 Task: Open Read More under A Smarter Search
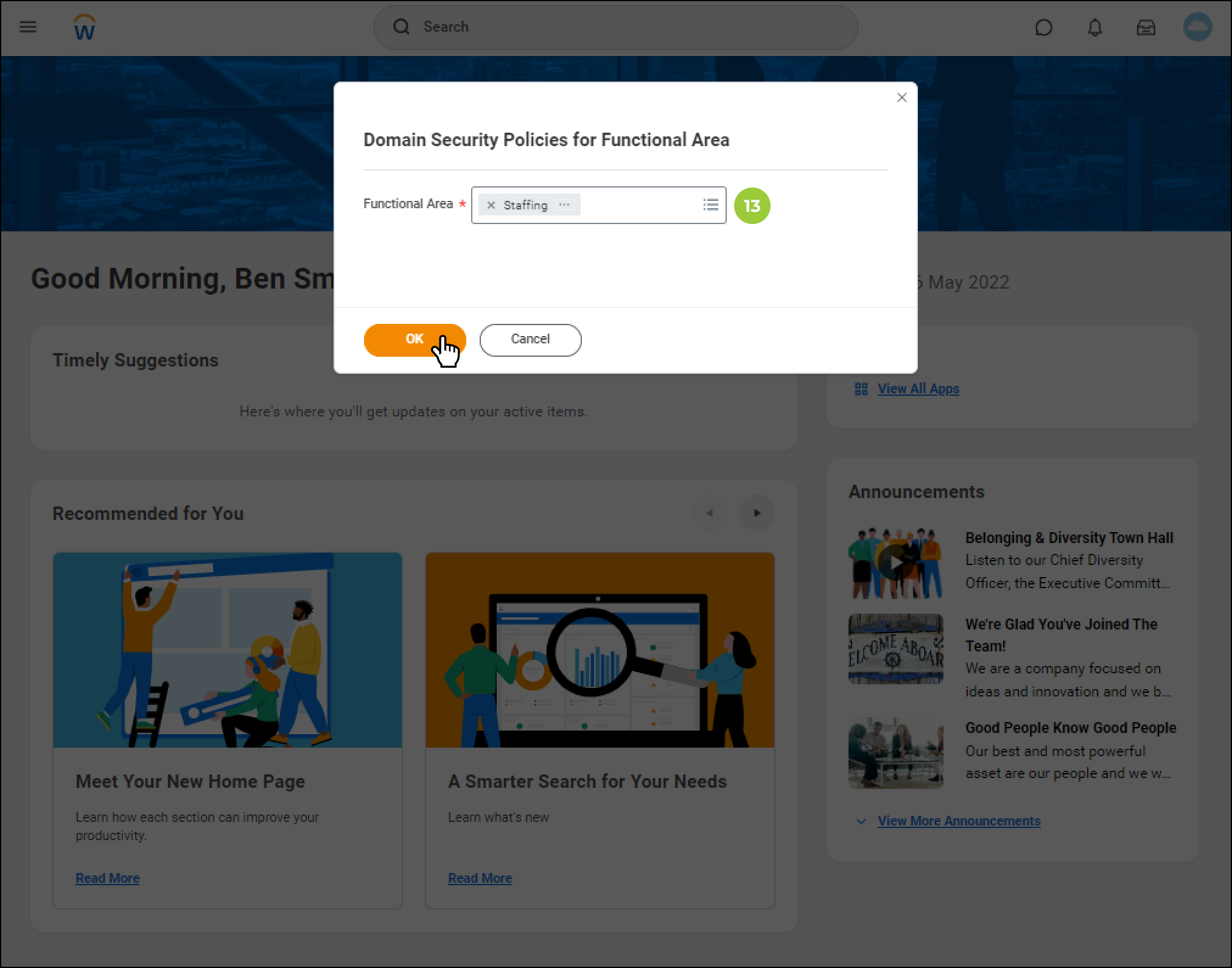point(480,879)
